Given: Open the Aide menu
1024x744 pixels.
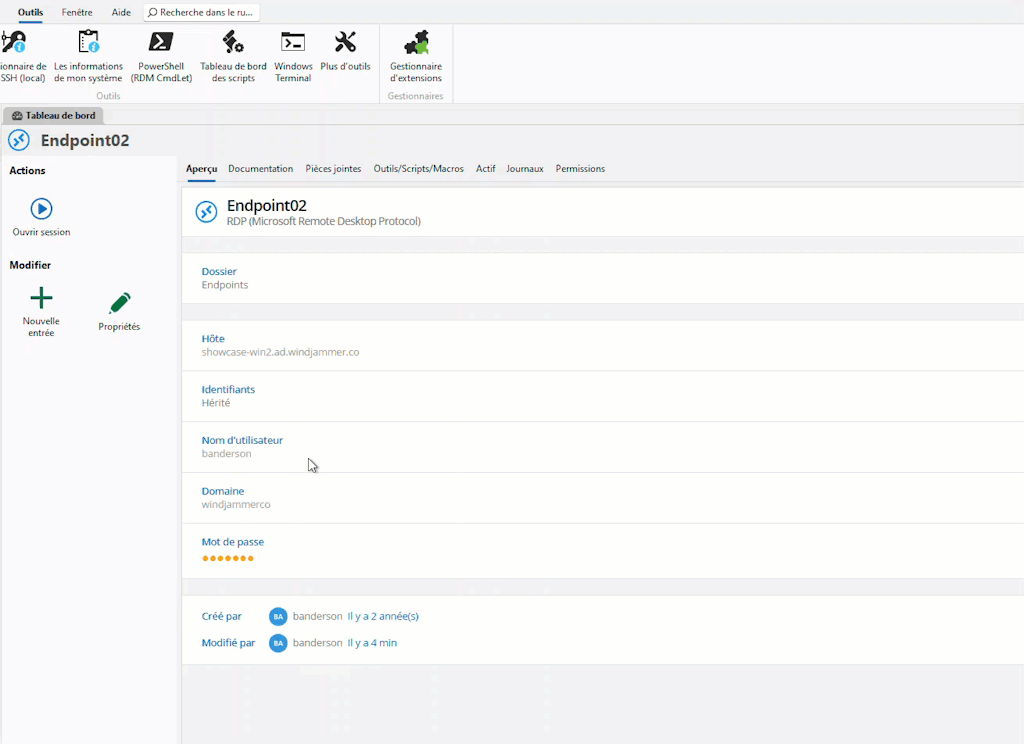Looking at the screenshot, I should coord(121,12).
